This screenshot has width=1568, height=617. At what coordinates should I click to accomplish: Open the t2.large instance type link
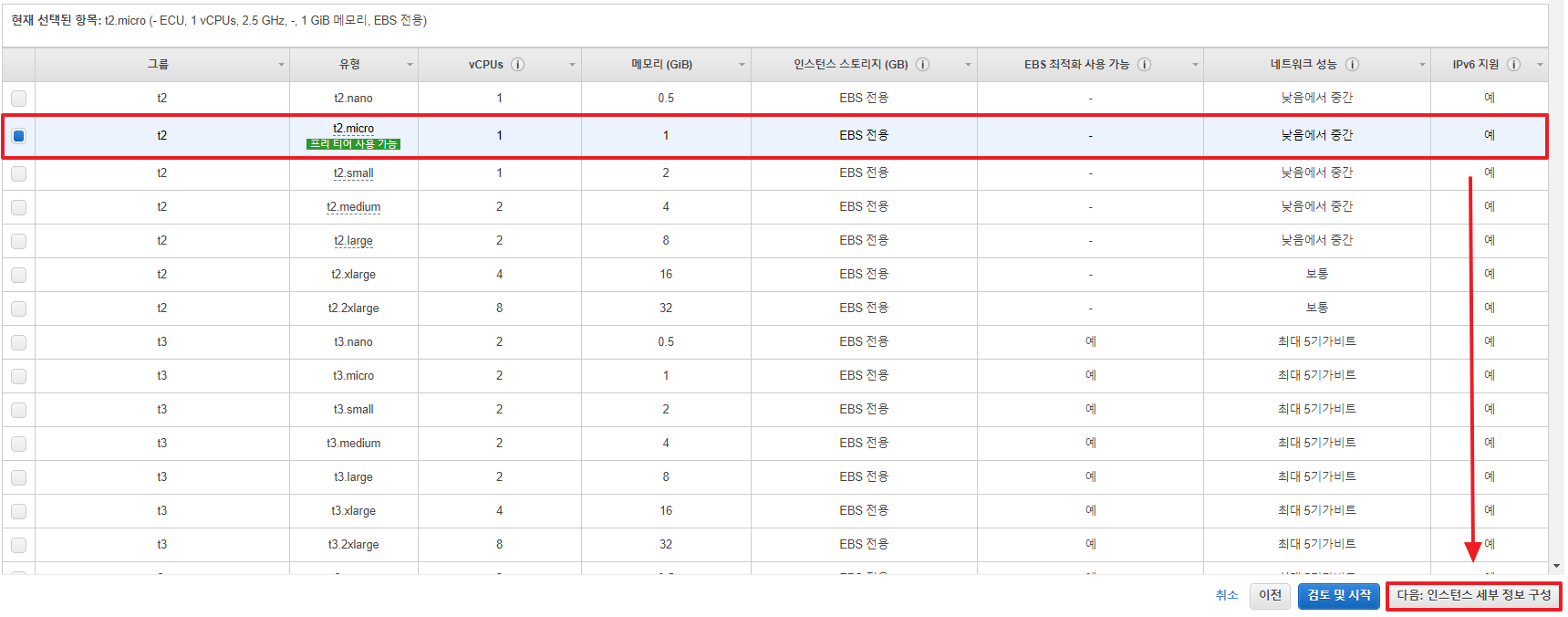pyautogui.click(x=353, y=241)
